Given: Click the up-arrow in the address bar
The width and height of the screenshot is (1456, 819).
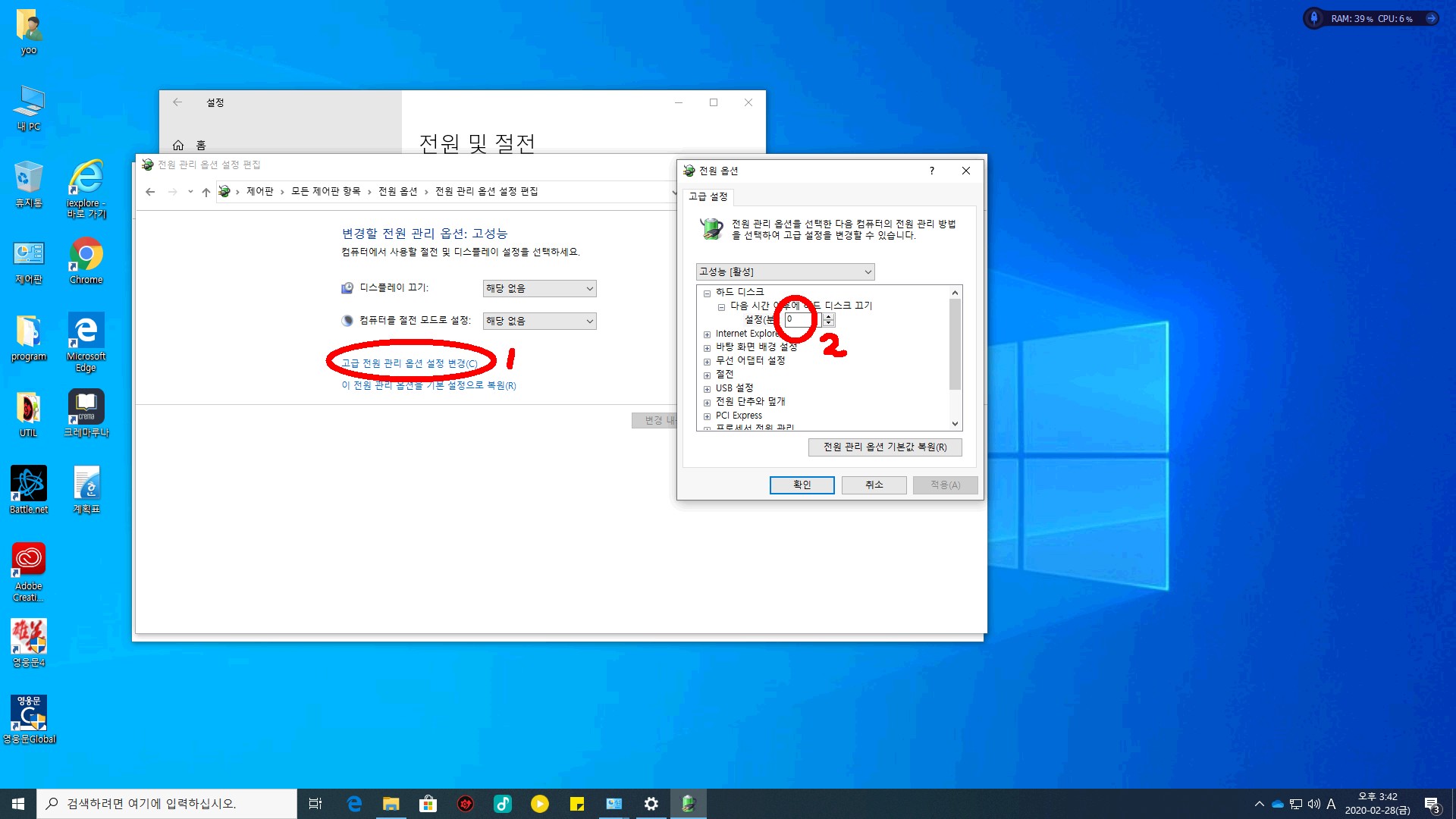Looking at the screenshot, I should pyautogui.click(x=206, y=192).
